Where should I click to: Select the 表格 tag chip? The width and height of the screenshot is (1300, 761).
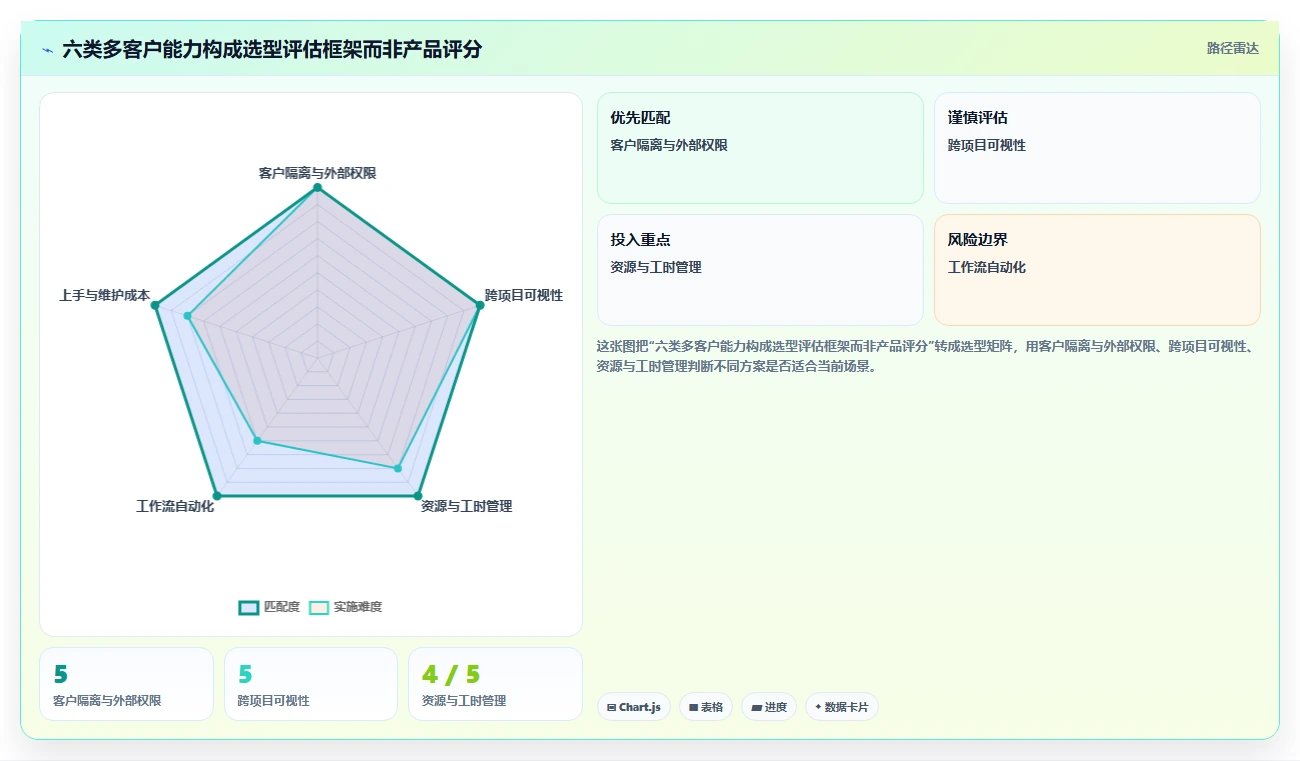[x=706, y=707]
